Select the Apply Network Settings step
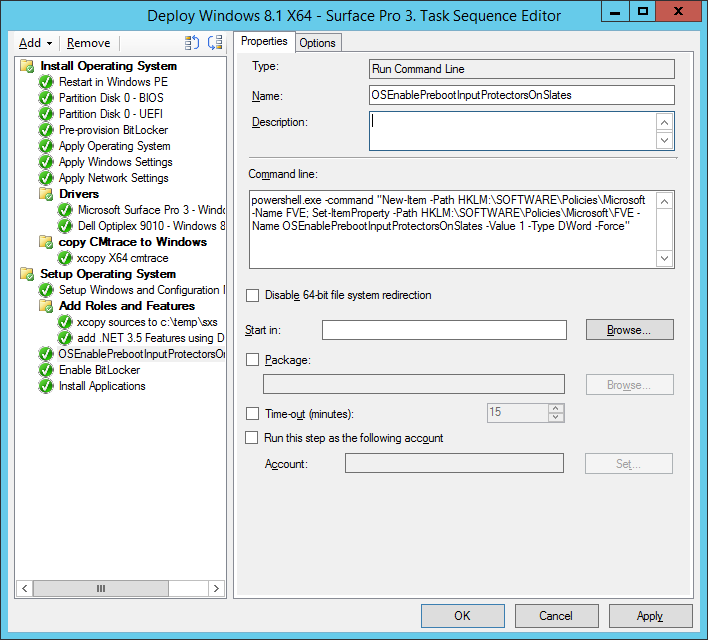 (x=114, y=178)
